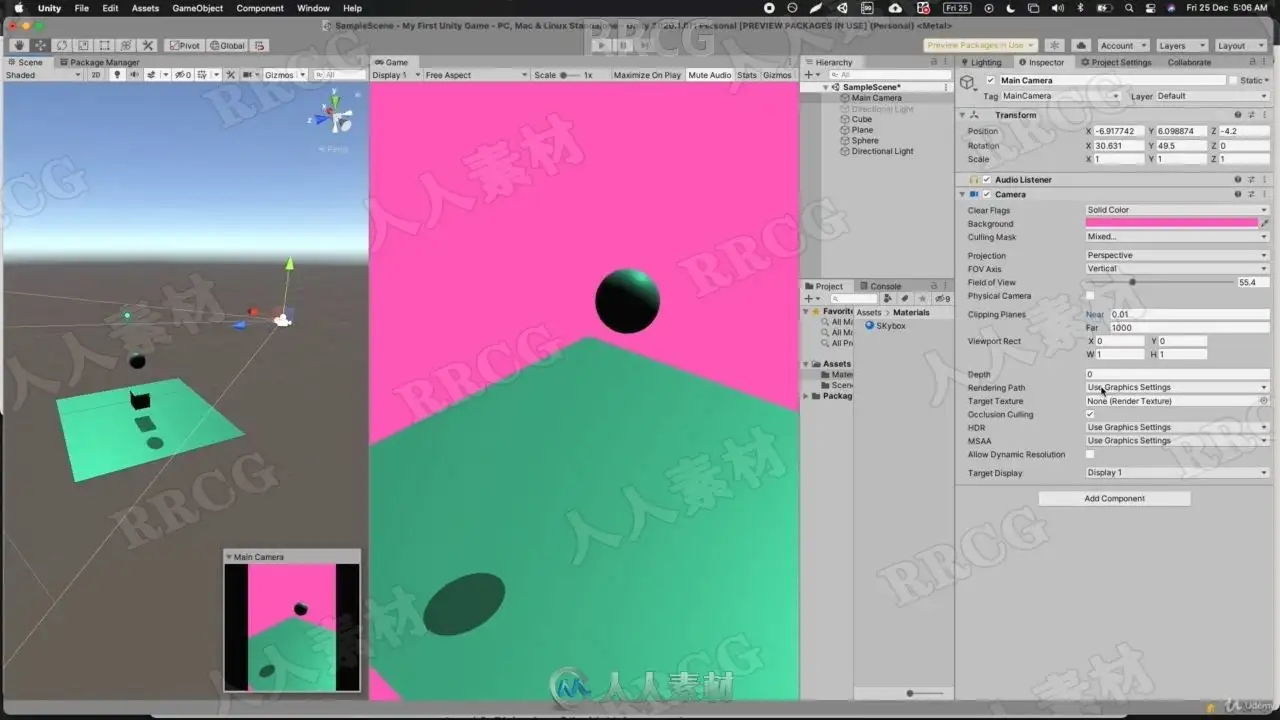Screen dimensions: 1280x720
Task: Open Clear Flags dropdown
Action: [x=1178, y=210]
